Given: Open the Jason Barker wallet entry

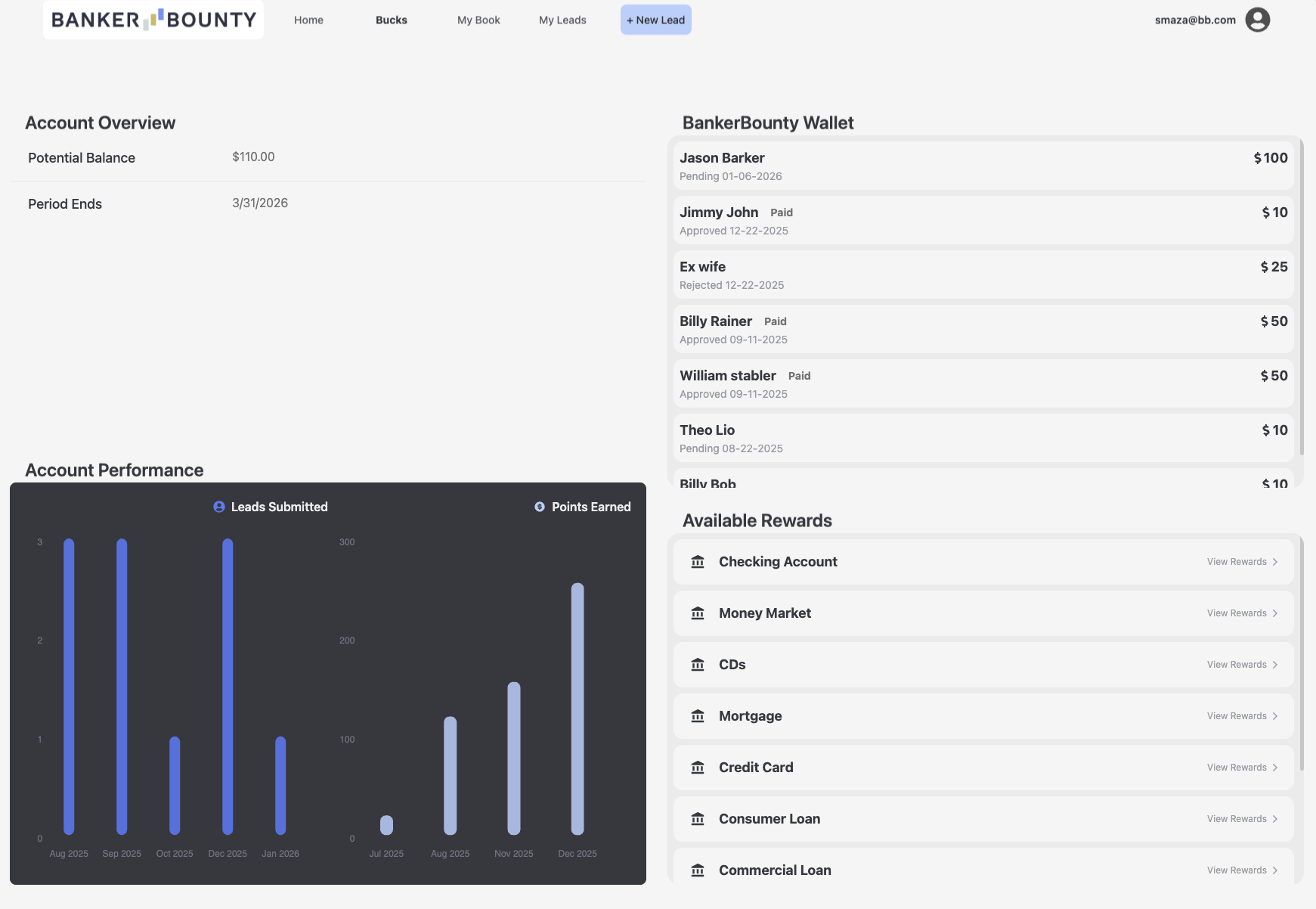Looking at the screenshot, I should 983,166.
